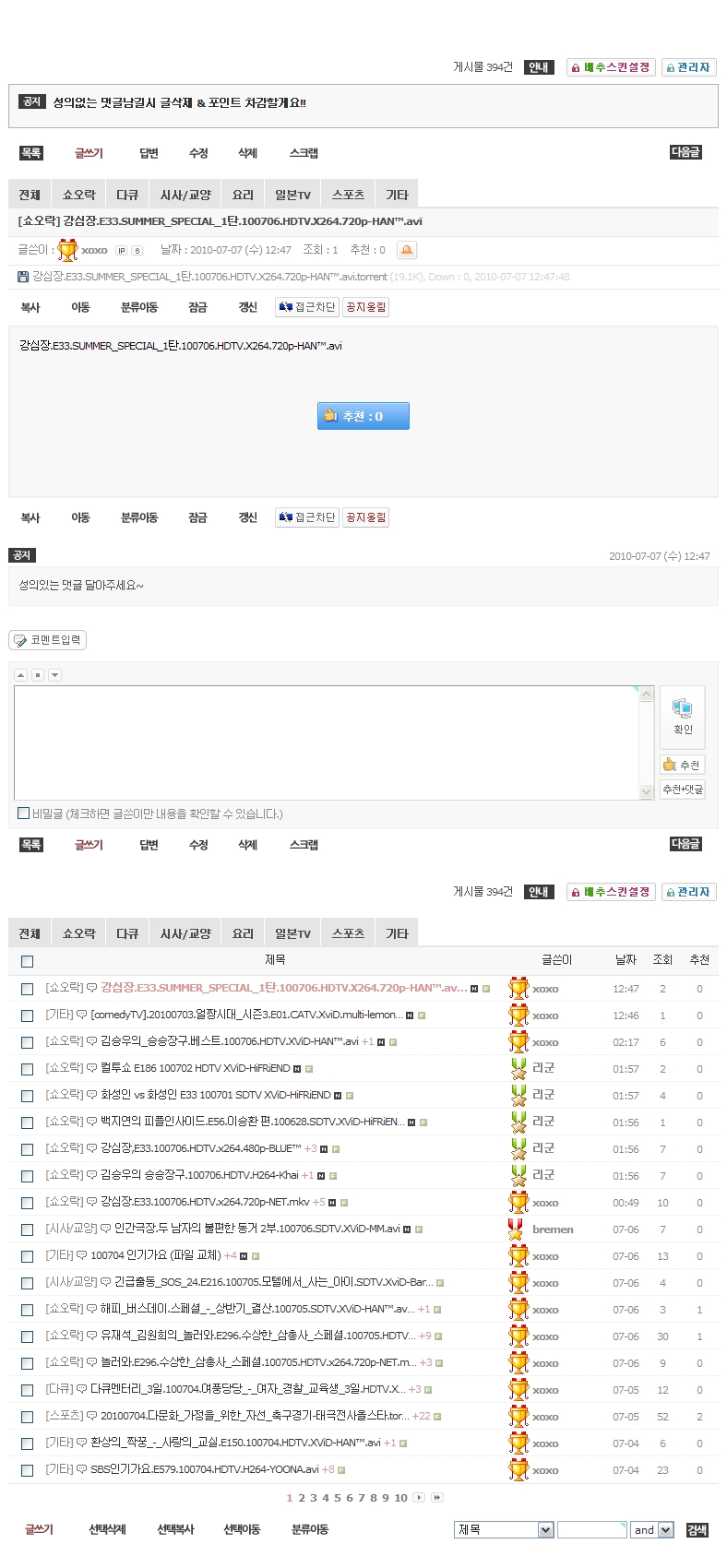The width and height of the screenshot is (727, 1568).
Task: Click the 접근차단 button below the post body
Action: [307, 517]
